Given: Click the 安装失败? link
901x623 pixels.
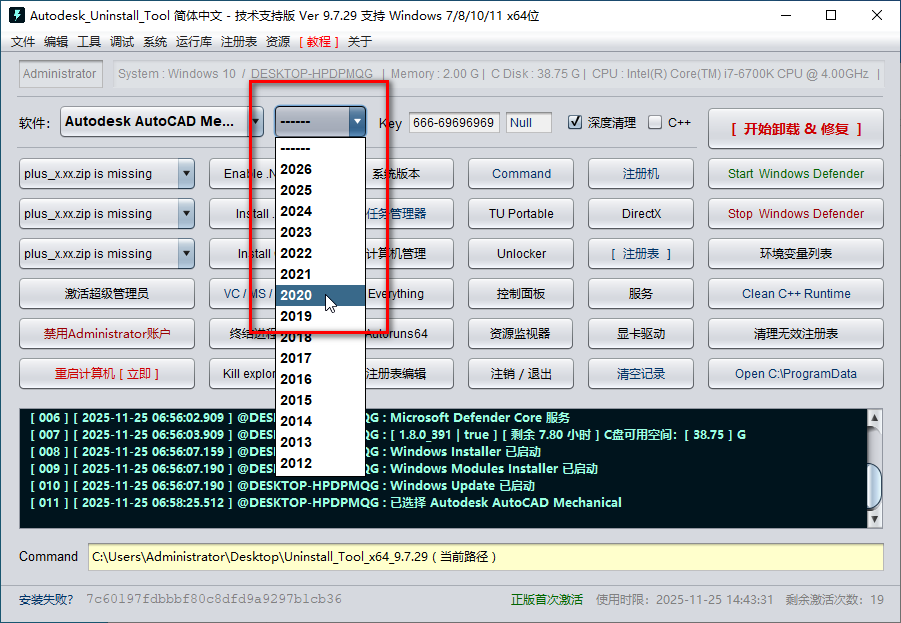Looking at the screenshot, I should (46, 600).
